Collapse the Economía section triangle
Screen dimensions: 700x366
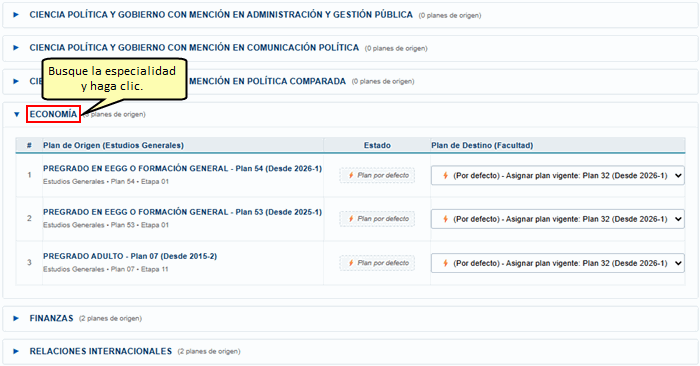(17, 114)
